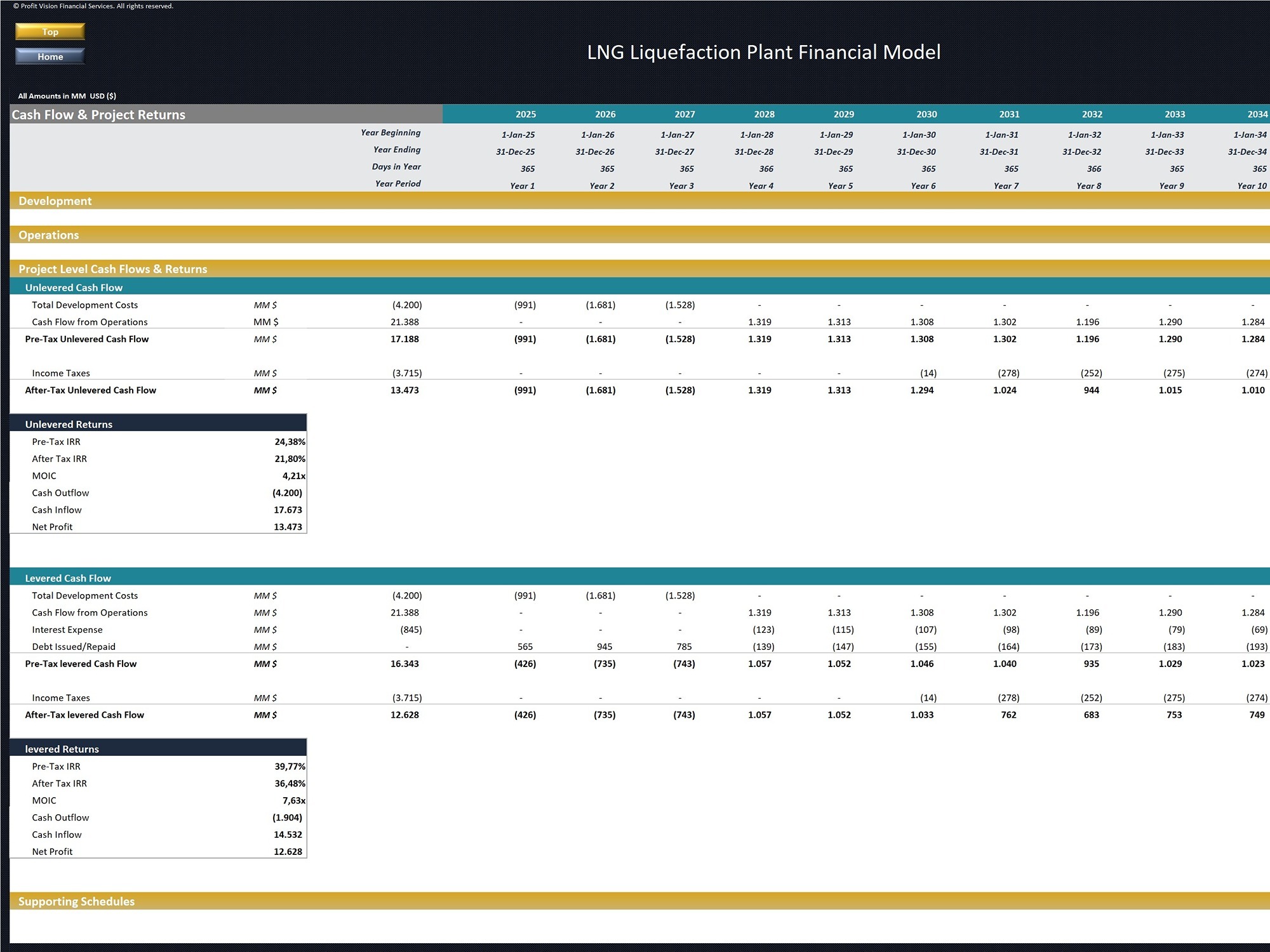Click the Home navigation button
Viewport: 1270px width, 952px height.
click(49, 56)
